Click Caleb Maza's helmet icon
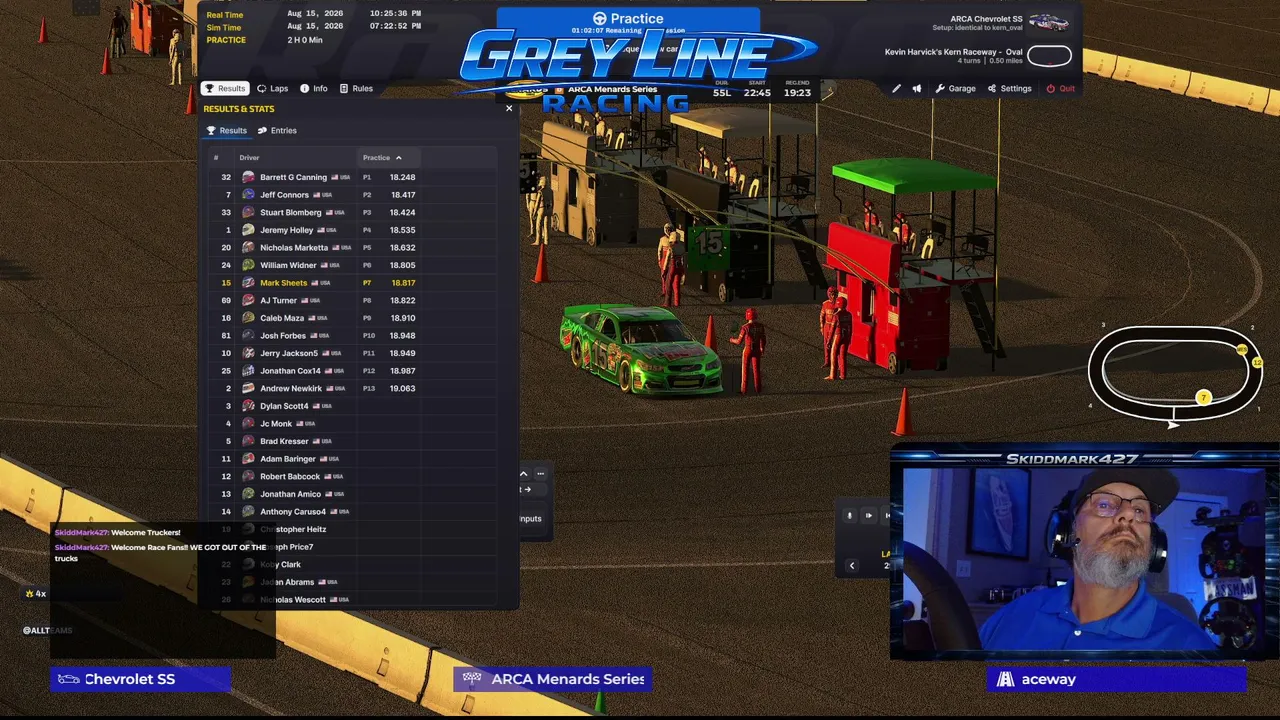This screenshot has height=720, width=1280. [248, 318]
